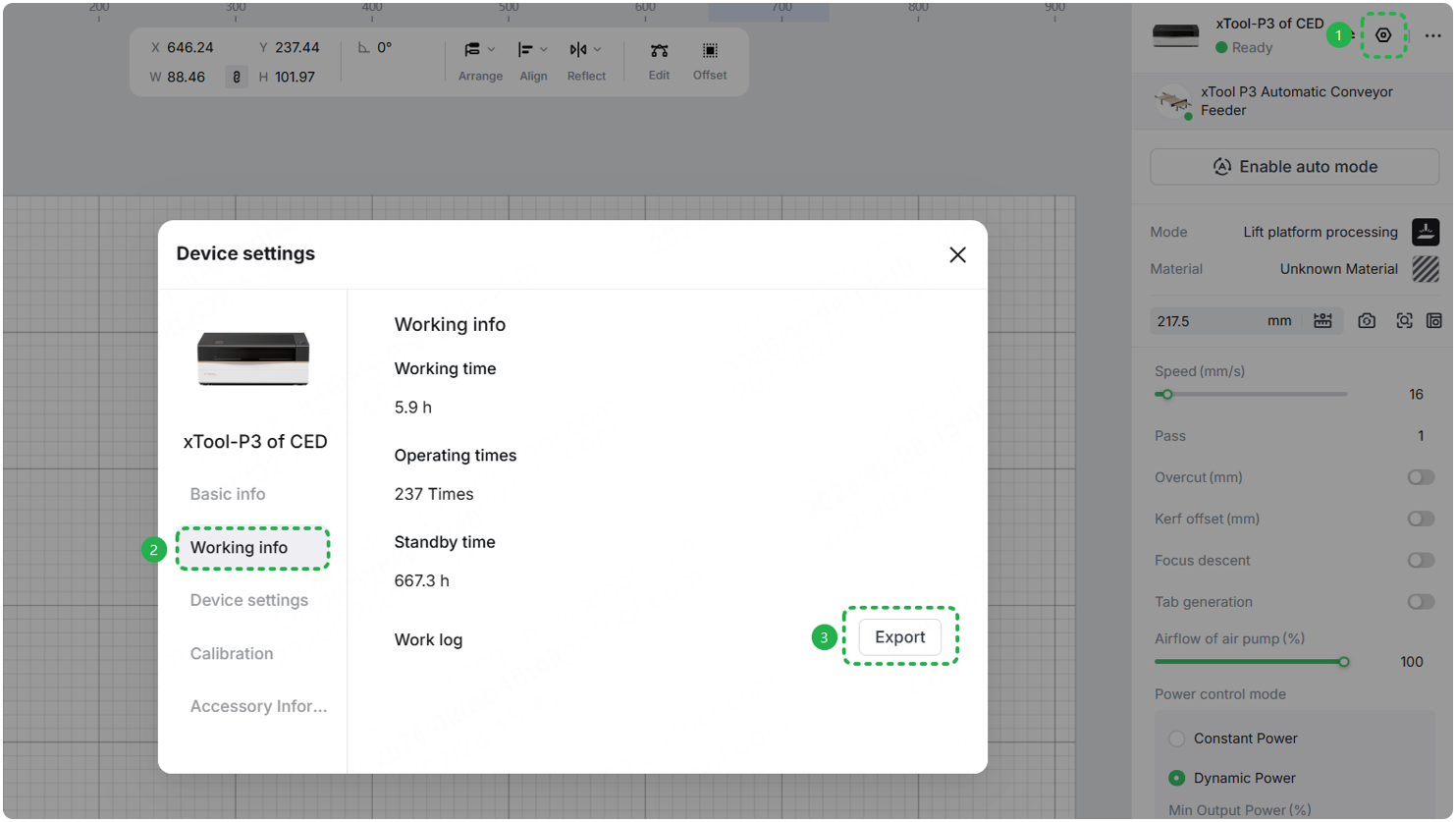Click the width field 88.46
This screenshot has width=1456, height=822.
coord(186,77)
